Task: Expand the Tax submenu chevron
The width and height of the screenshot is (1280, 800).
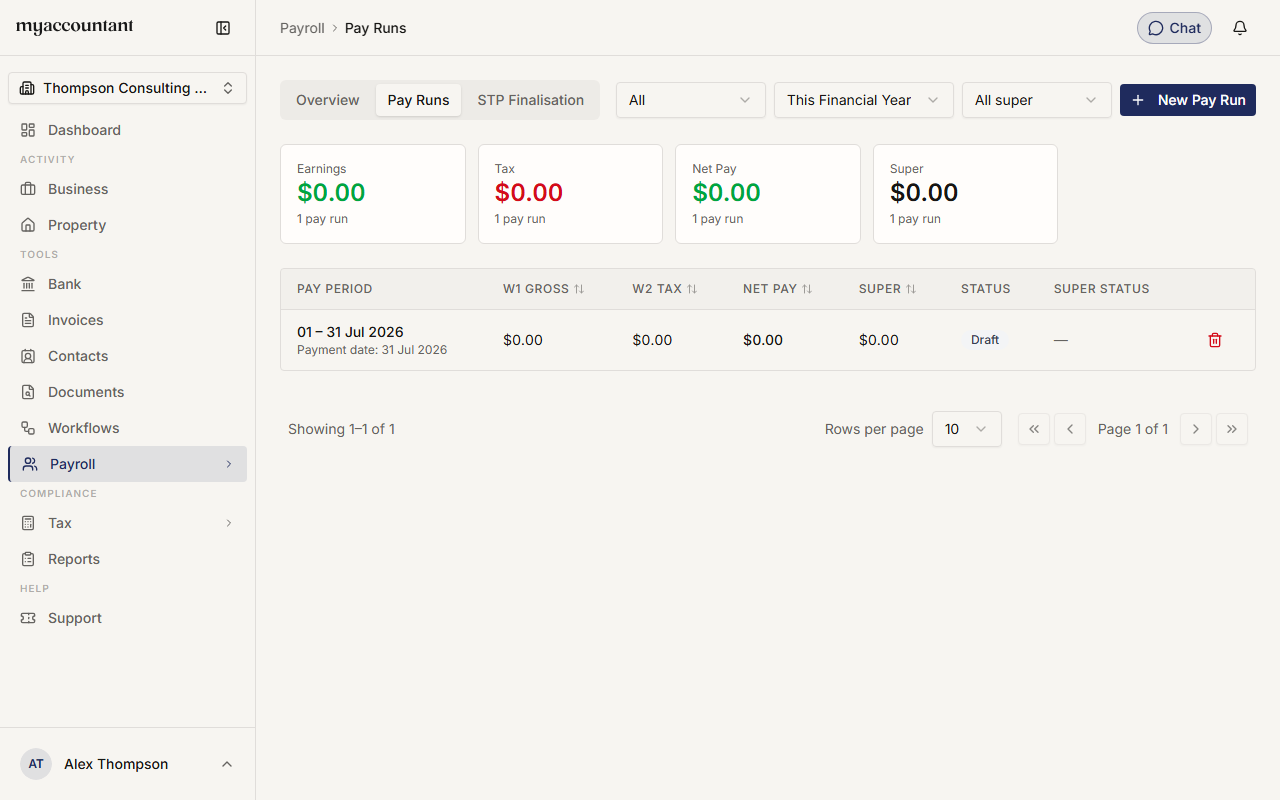Action: (x=229, y=523)
